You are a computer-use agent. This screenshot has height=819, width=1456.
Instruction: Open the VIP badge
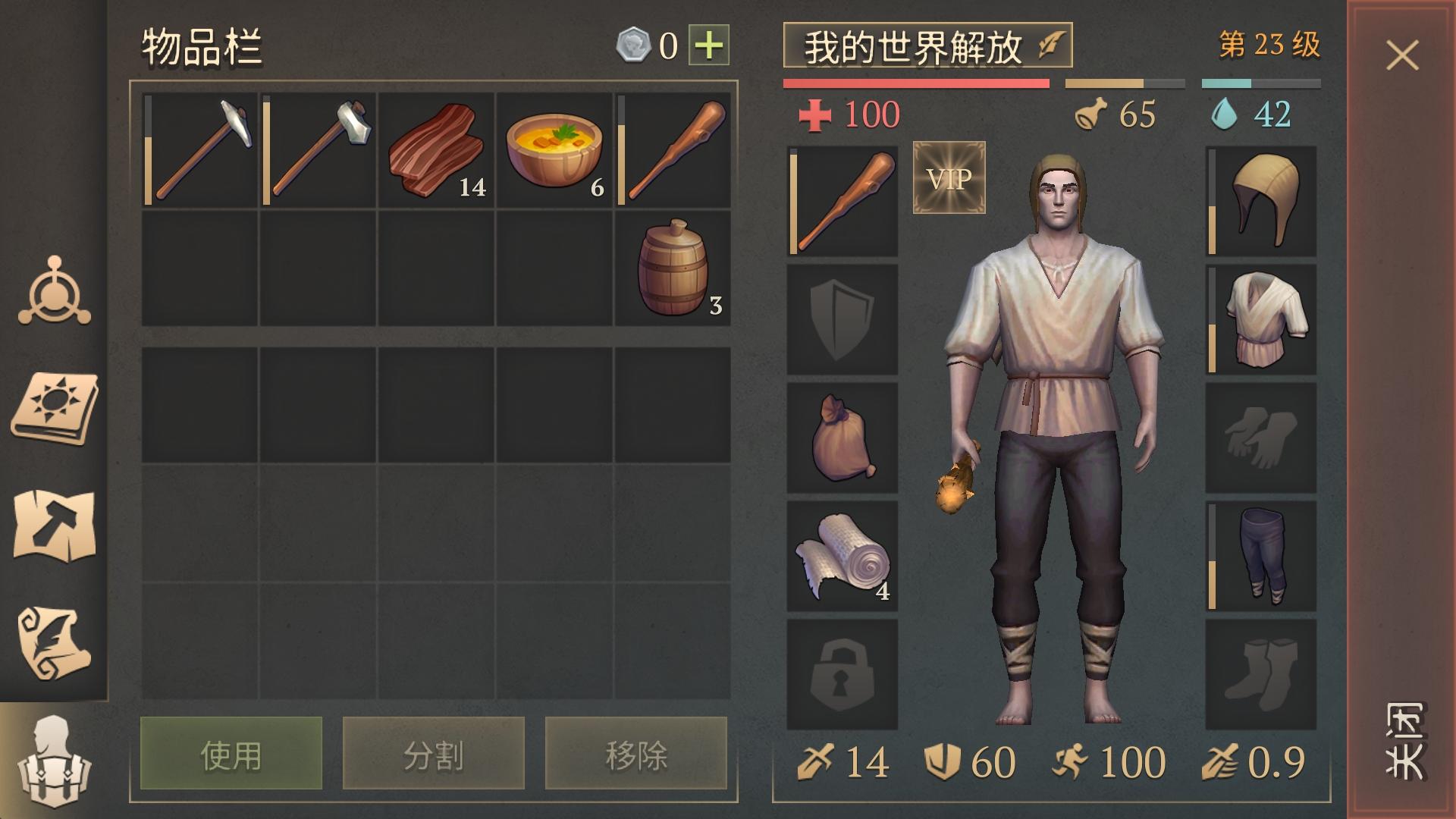coord(949,177)
